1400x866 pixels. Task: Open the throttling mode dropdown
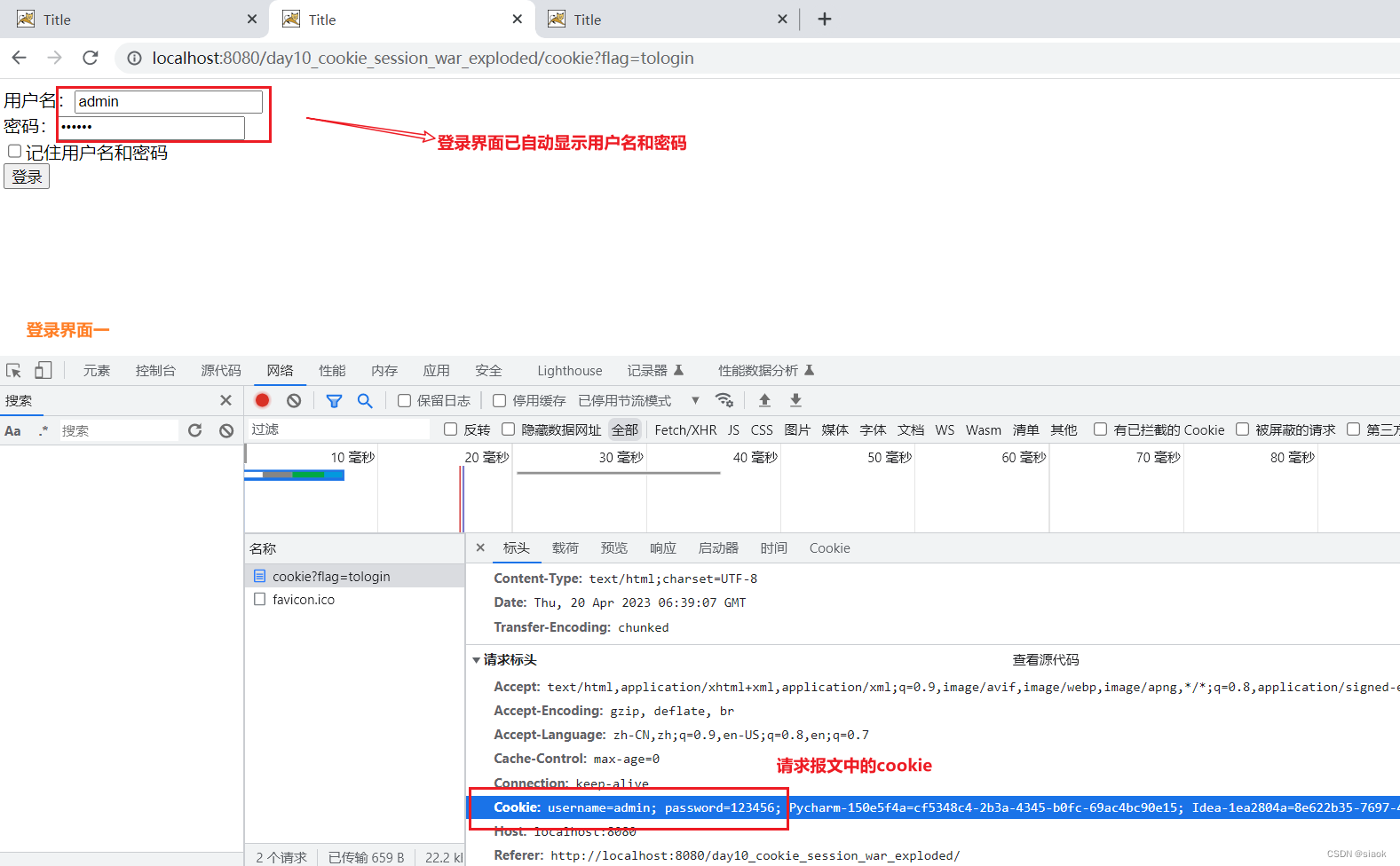pos(638,400)
